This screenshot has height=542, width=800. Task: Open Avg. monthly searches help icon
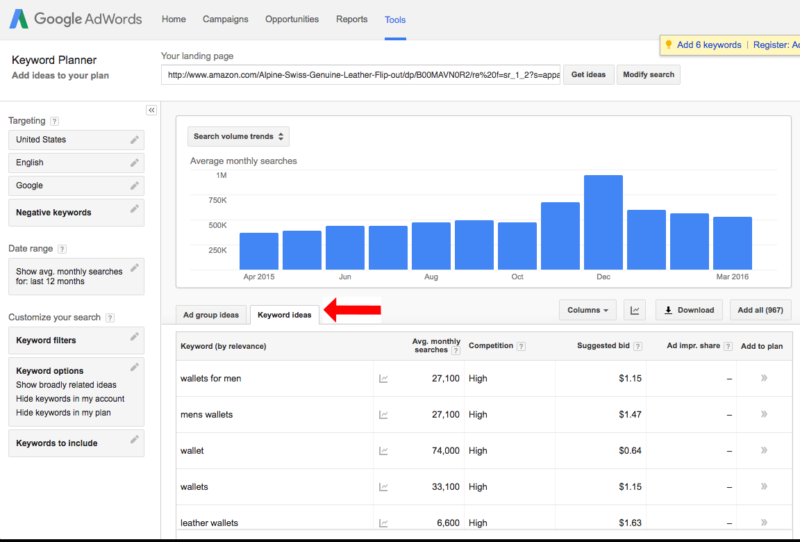pyautogui.click(x=456, y=351)
